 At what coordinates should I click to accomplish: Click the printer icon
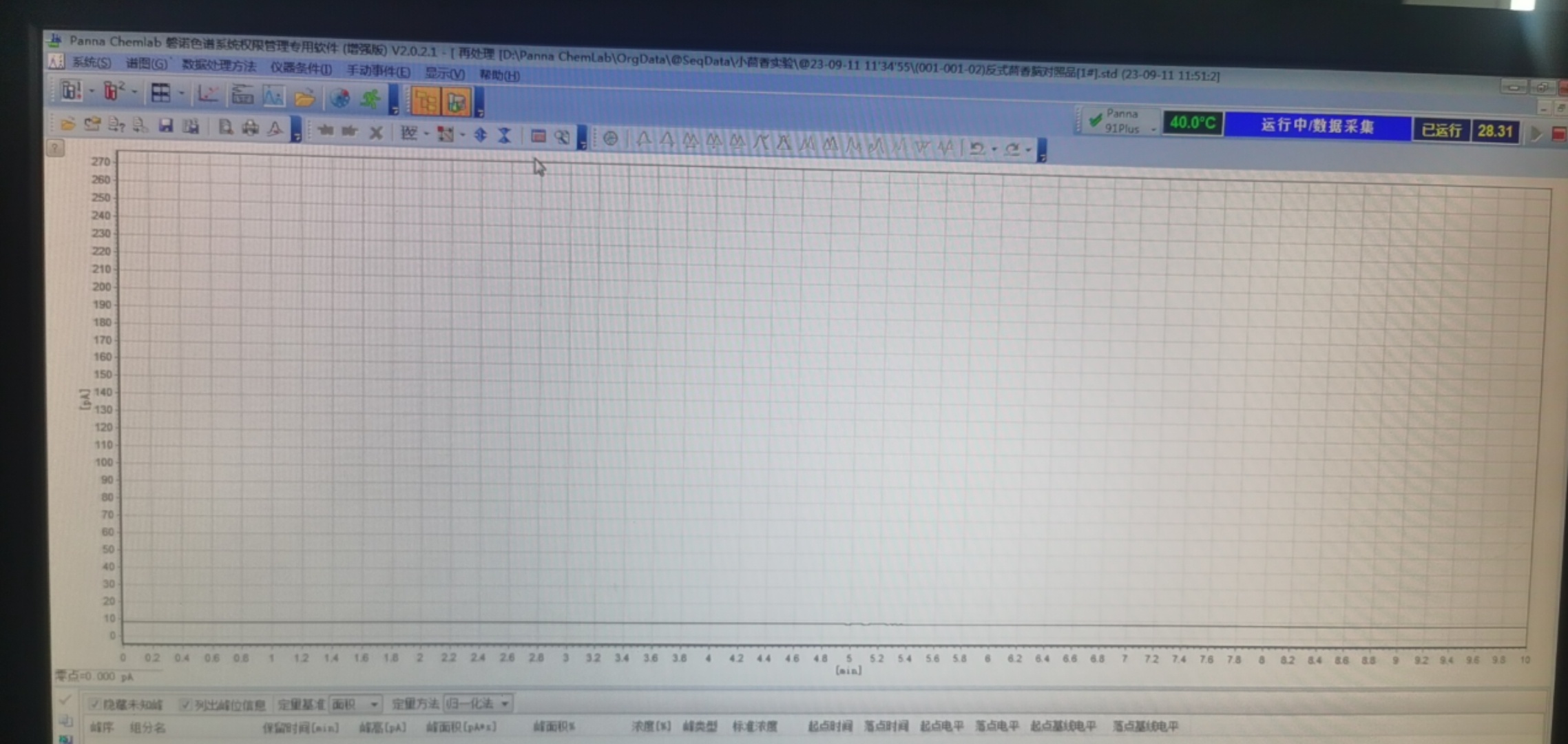250,127
